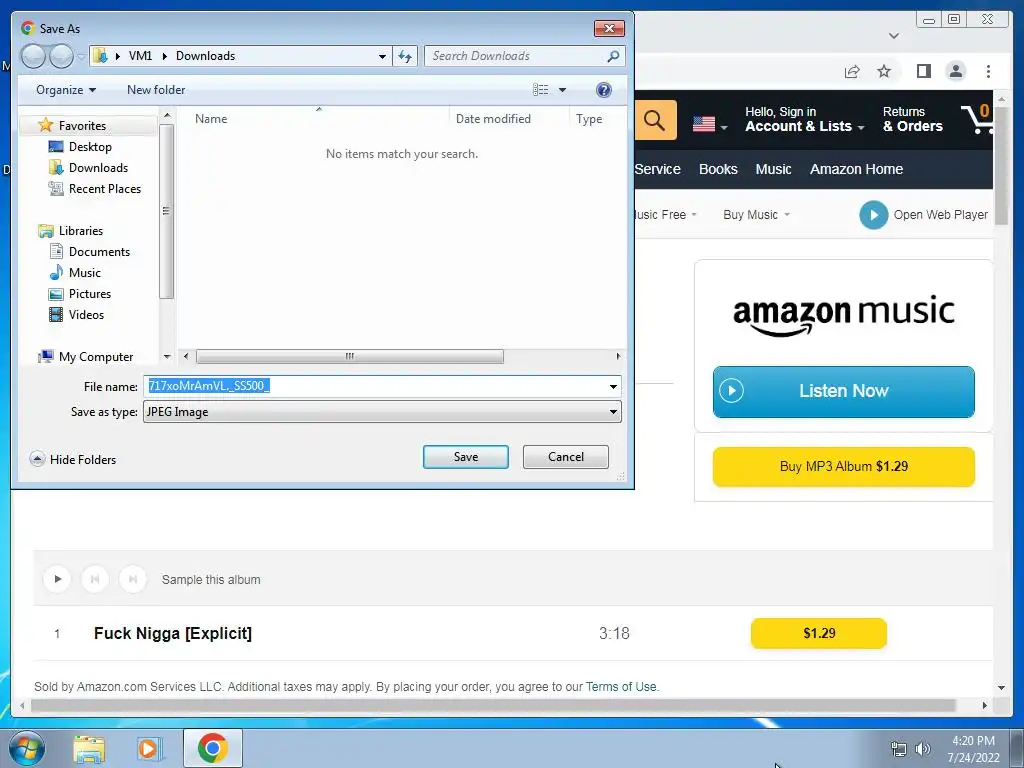Open Recent Places in the navigation pane

click(x=104, y=189)
